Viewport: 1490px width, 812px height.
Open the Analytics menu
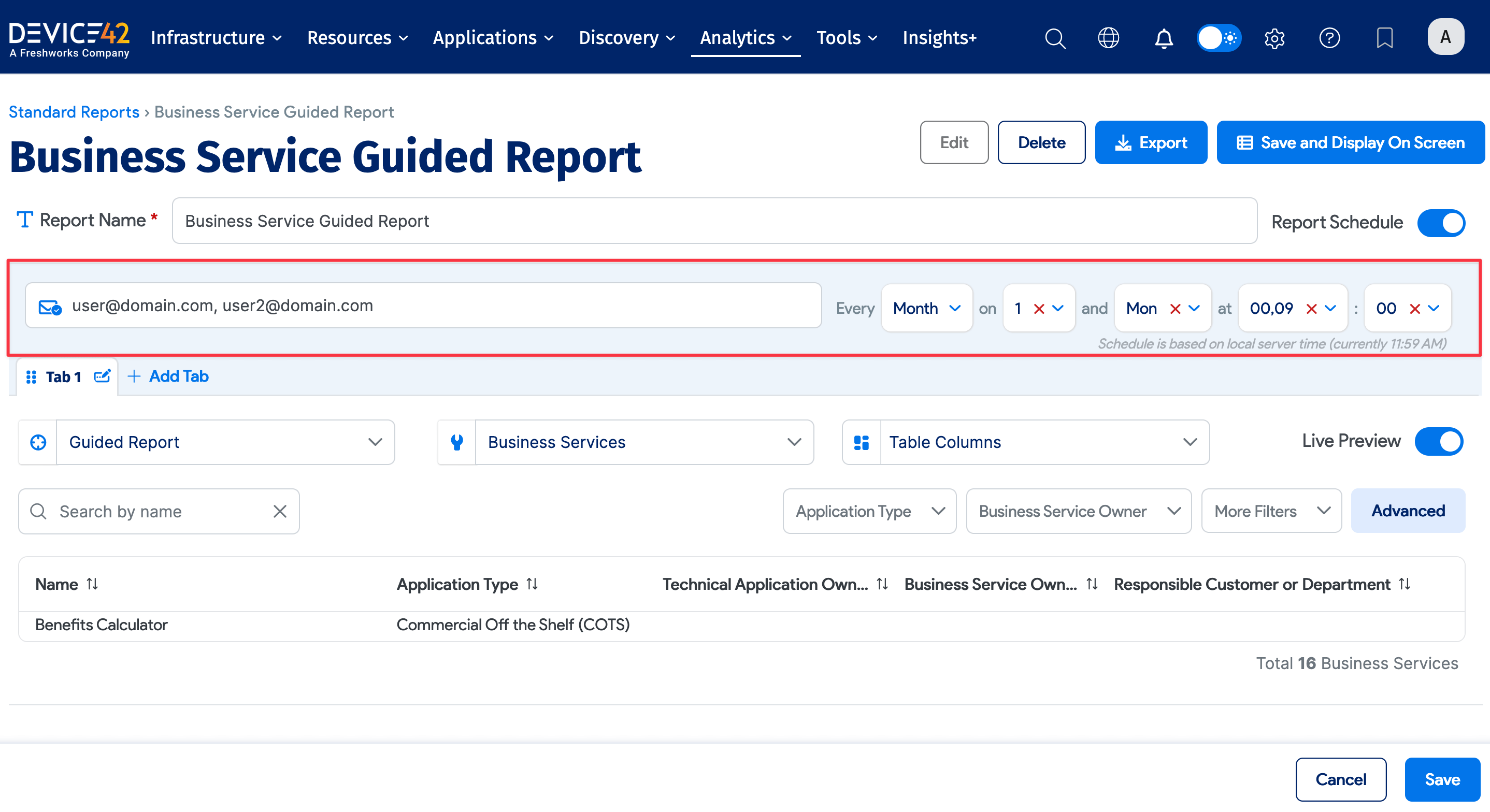tap(746, 38)
